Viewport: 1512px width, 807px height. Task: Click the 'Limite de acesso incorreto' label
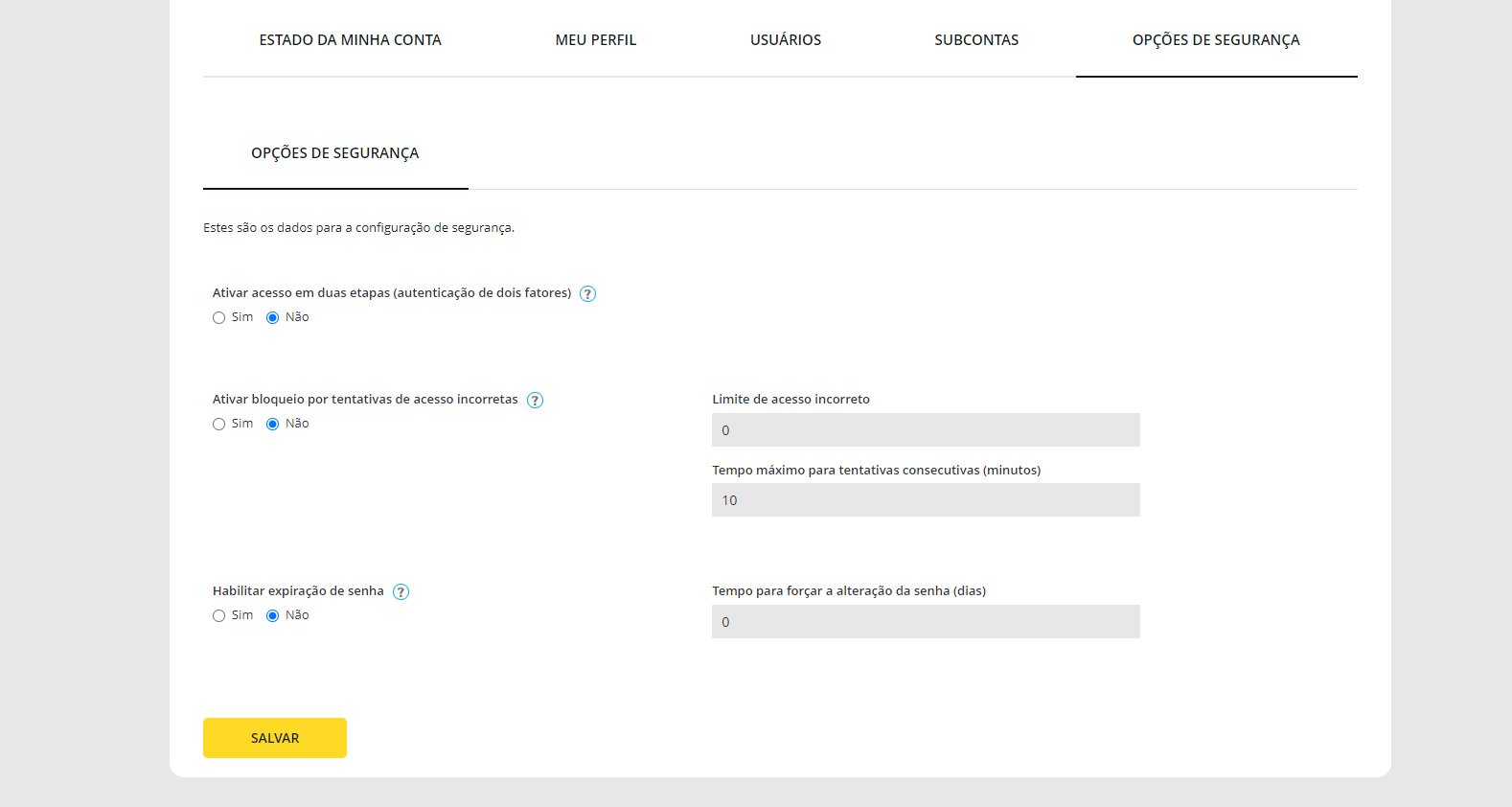pyautogui.click(x=790, y=400)
